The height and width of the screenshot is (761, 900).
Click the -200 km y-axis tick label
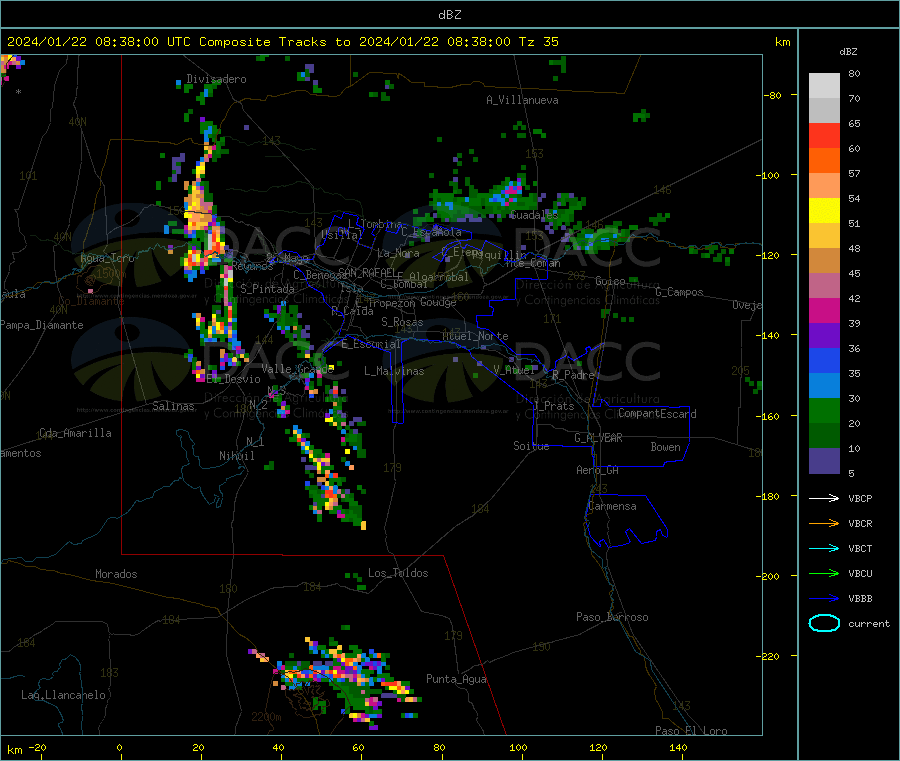coord(767,576)
